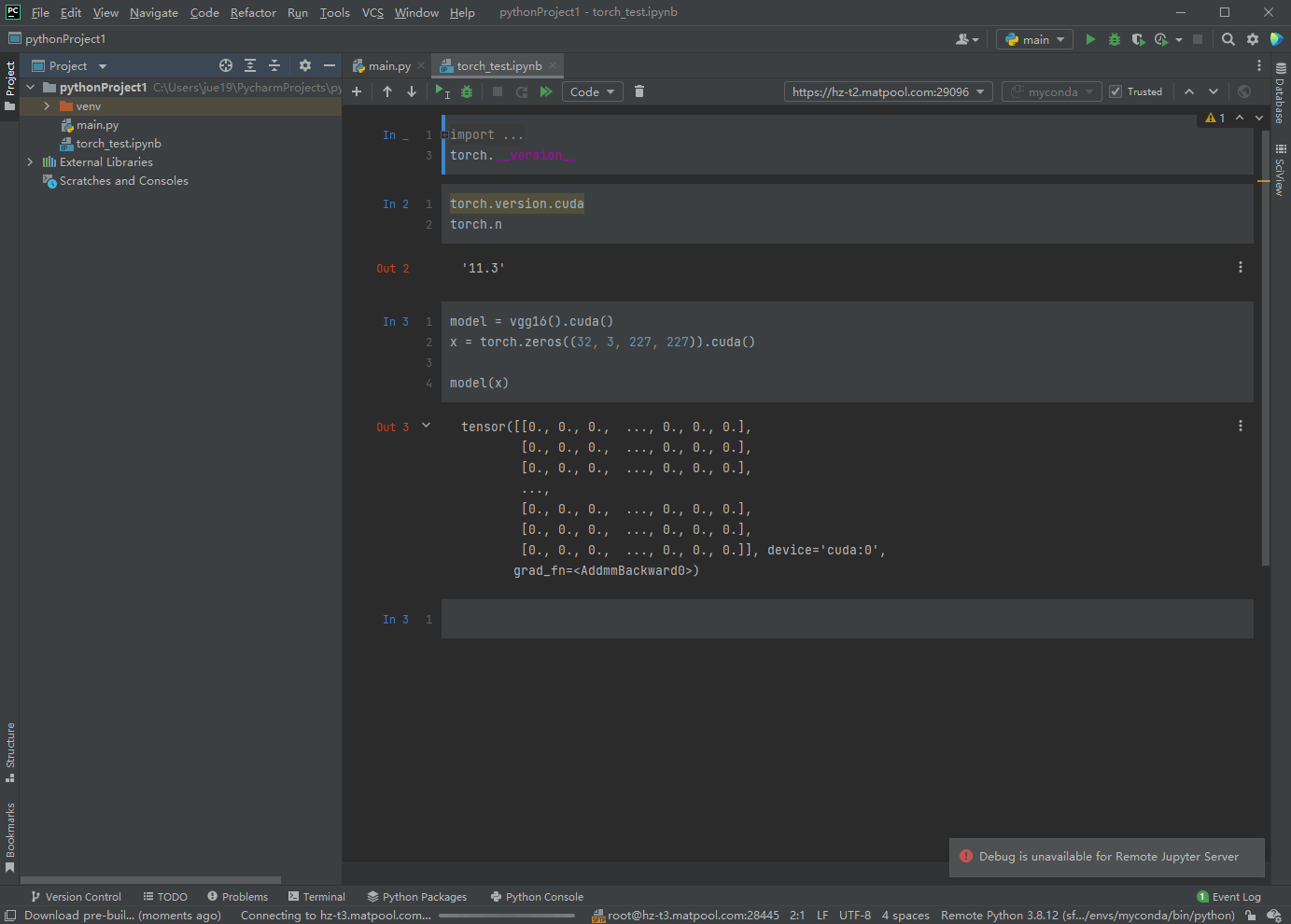The width and height of the screenshot is (1291, 924).
Task: Click the connecting progress bar in status bar
Action: (x=507, y=916)
